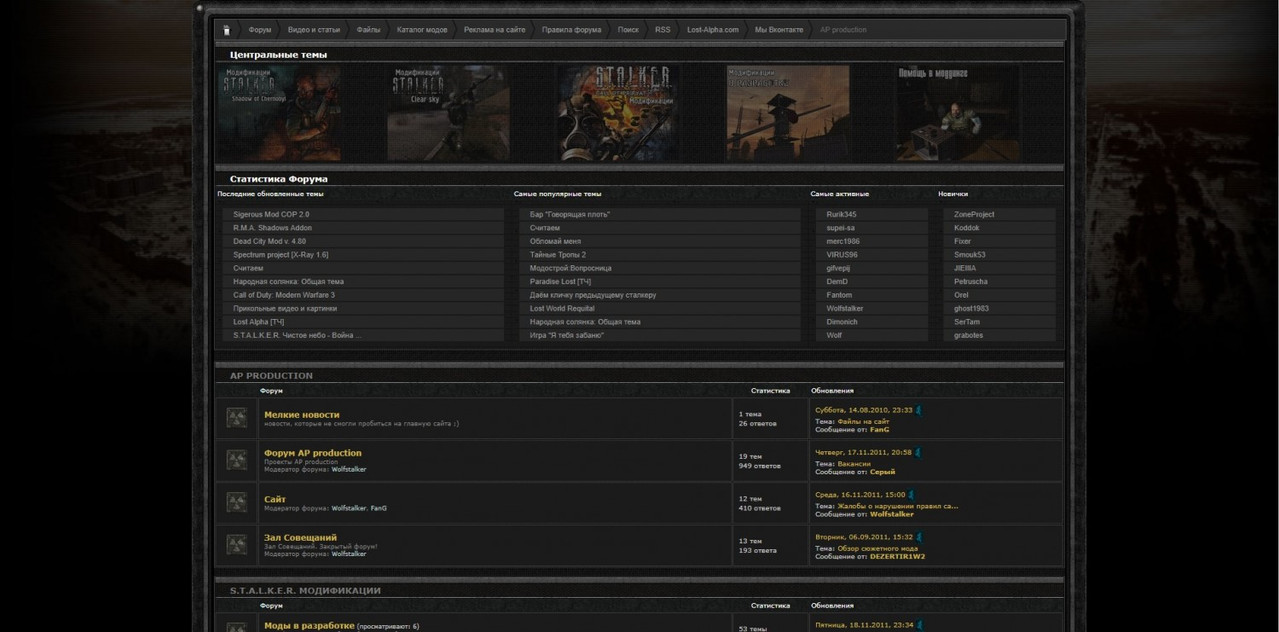Open Бар "Говорящая плоть" popular topic
Image resolution: width=1279 pixels, height=632 pixels.
570,214
